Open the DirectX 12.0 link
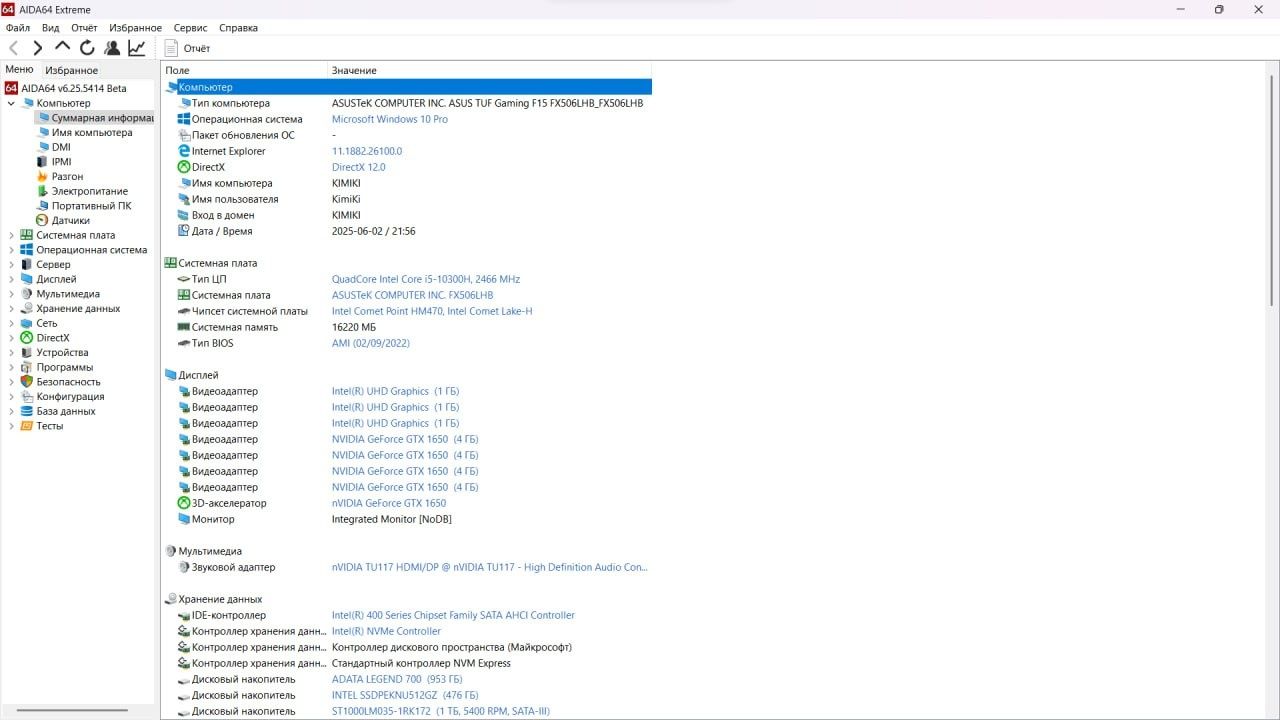 point(358,167)
